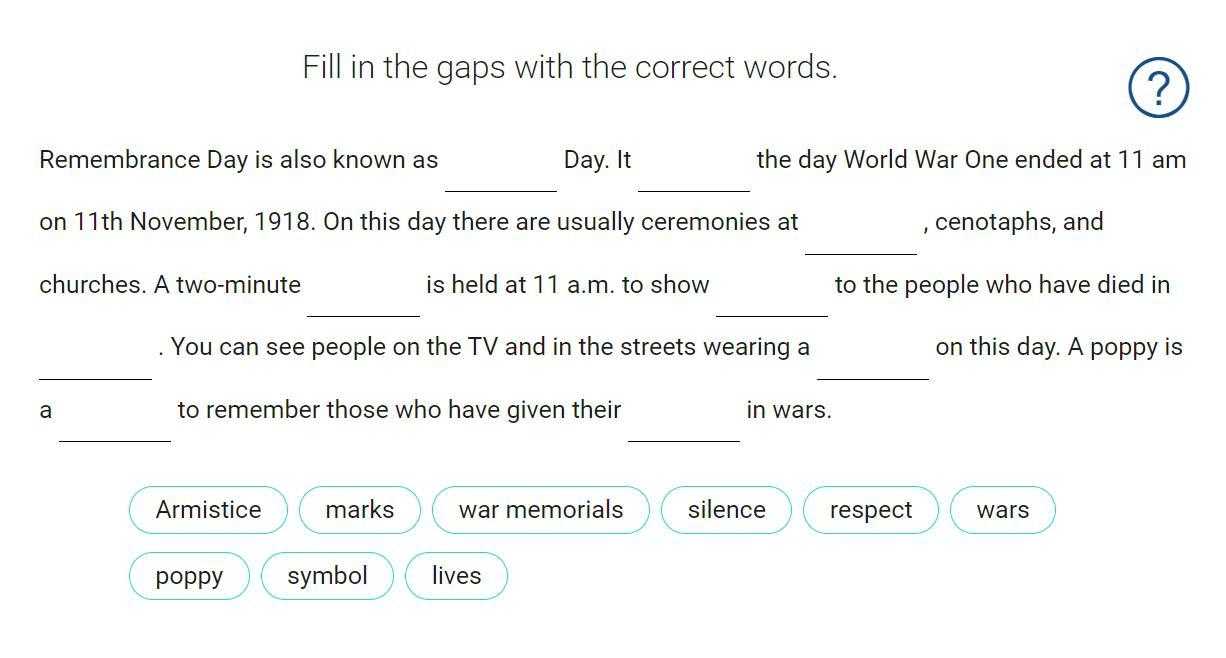Click the 'lives' word chip
The height and width of the screenshot is (658, 1226).
click(456, 576)
